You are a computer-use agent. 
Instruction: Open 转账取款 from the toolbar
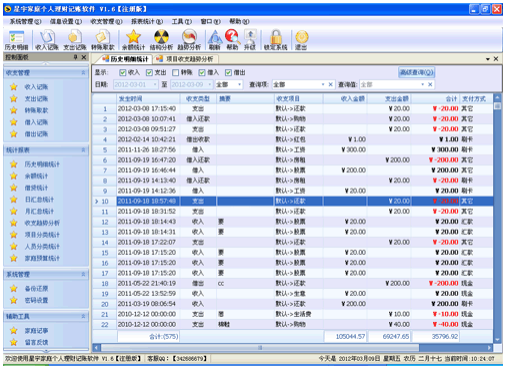pyautogui.click(x=103, y=40)
